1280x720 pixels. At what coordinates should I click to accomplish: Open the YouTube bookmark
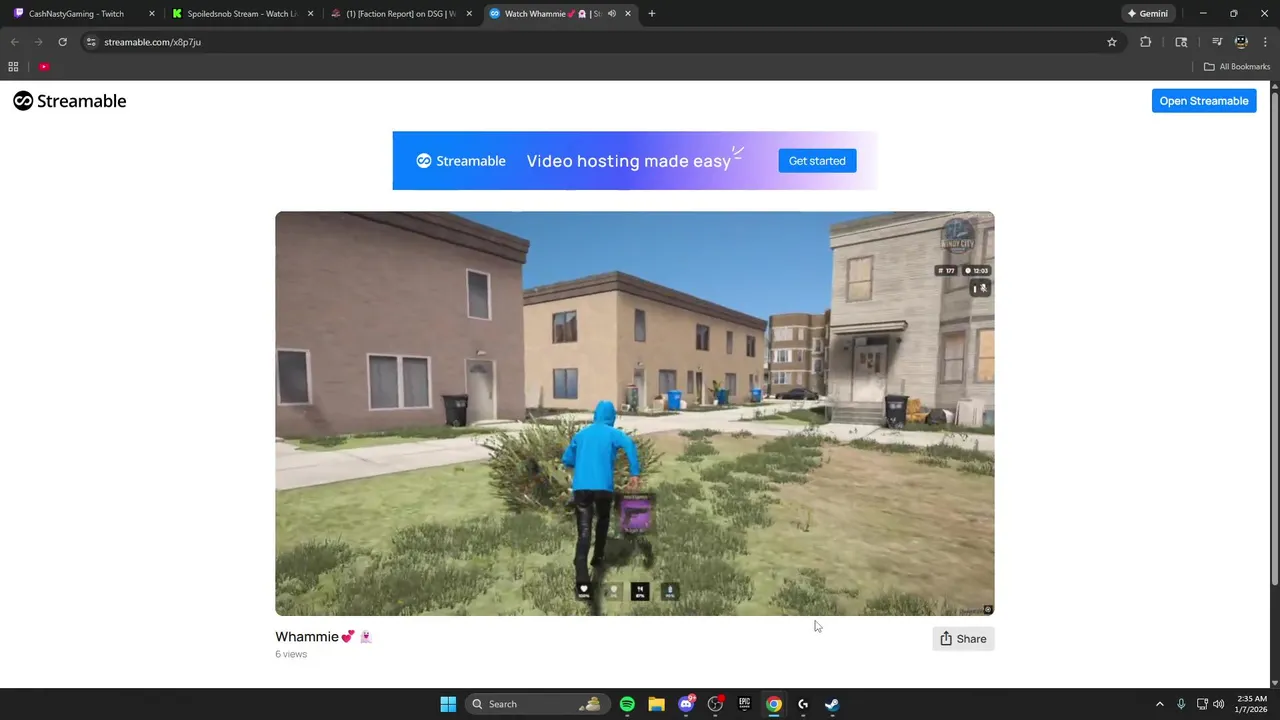pos(44,67)
